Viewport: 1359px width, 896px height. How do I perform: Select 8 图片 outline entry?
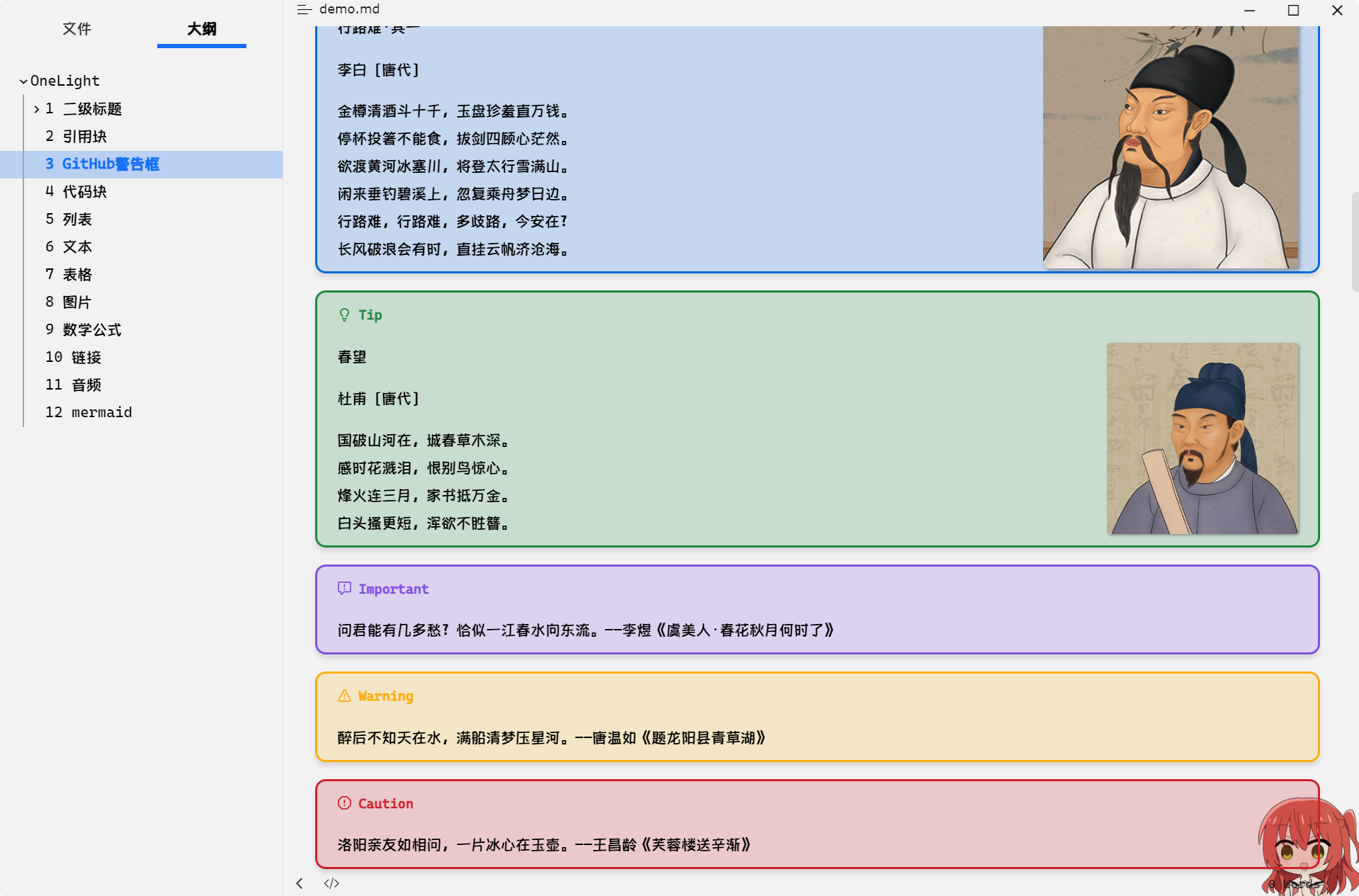coord(69,302)
